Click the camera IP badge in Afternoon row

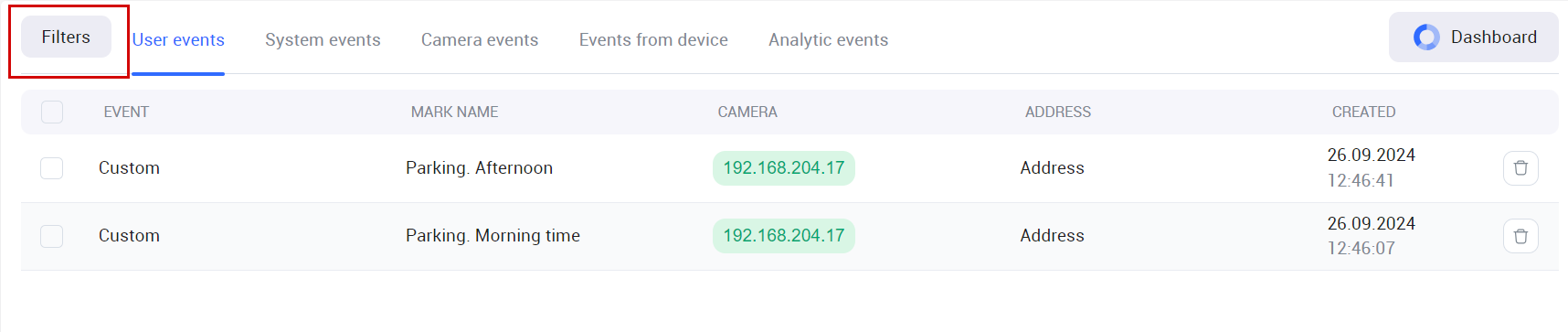coord(784,168)
